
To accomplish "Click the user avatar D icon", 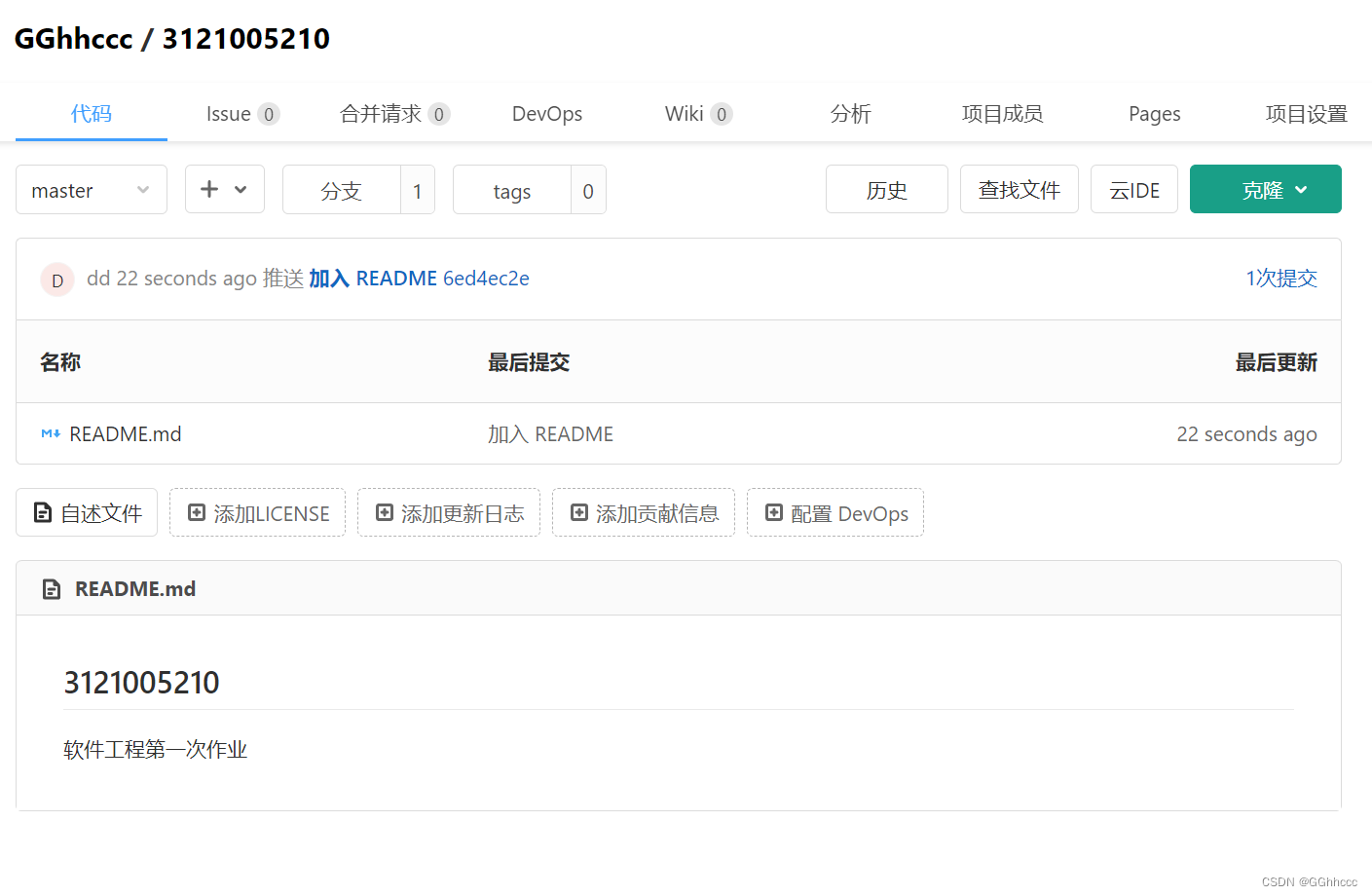I will pyautogui.click(x=57, y=280).
